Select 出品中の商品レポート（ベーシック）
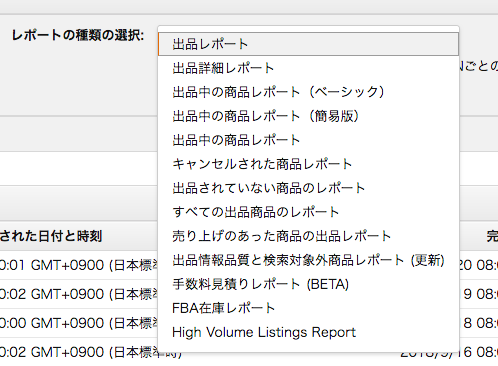Screen dimensions: 498x366 pyautogui.click(x=308, y=92)
